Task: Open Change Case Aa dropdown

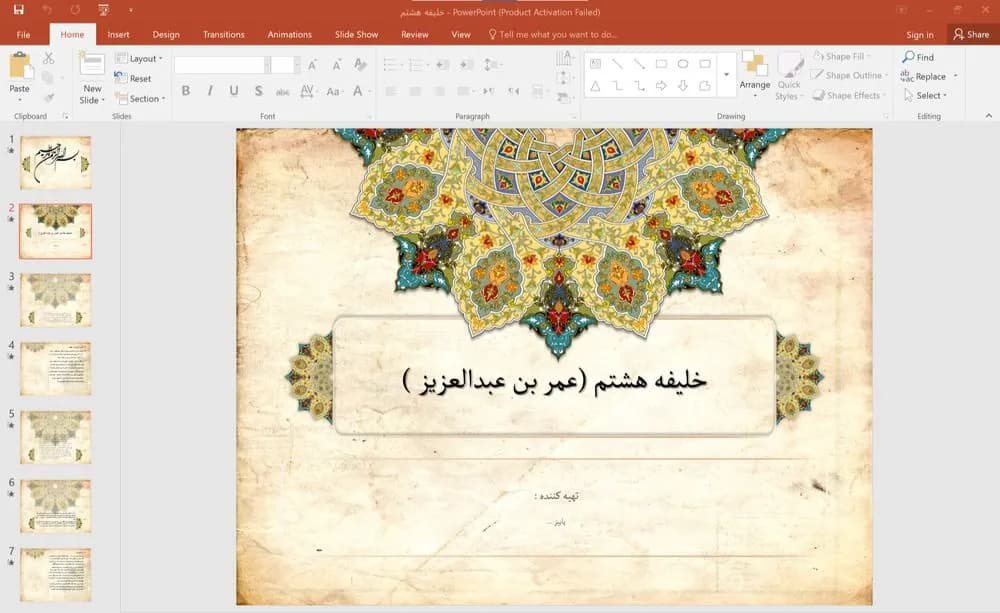Action: pyautogui.click(x=334, y=91)
